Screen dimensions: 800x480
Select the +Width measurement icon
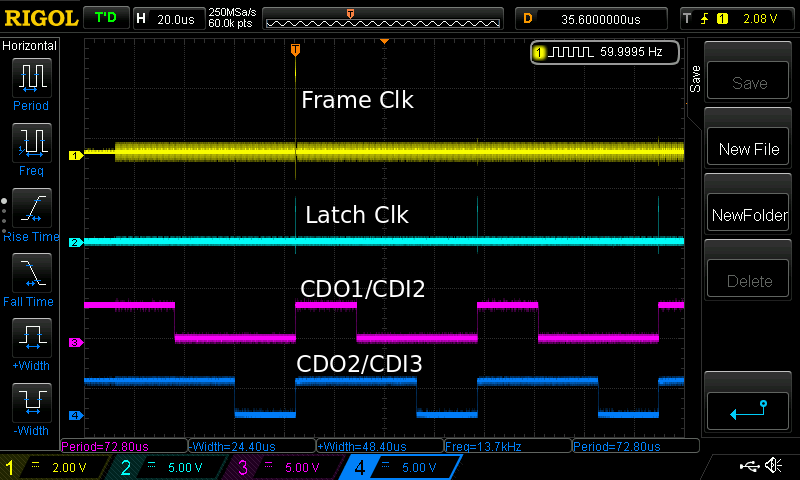(x=32, y=338)
